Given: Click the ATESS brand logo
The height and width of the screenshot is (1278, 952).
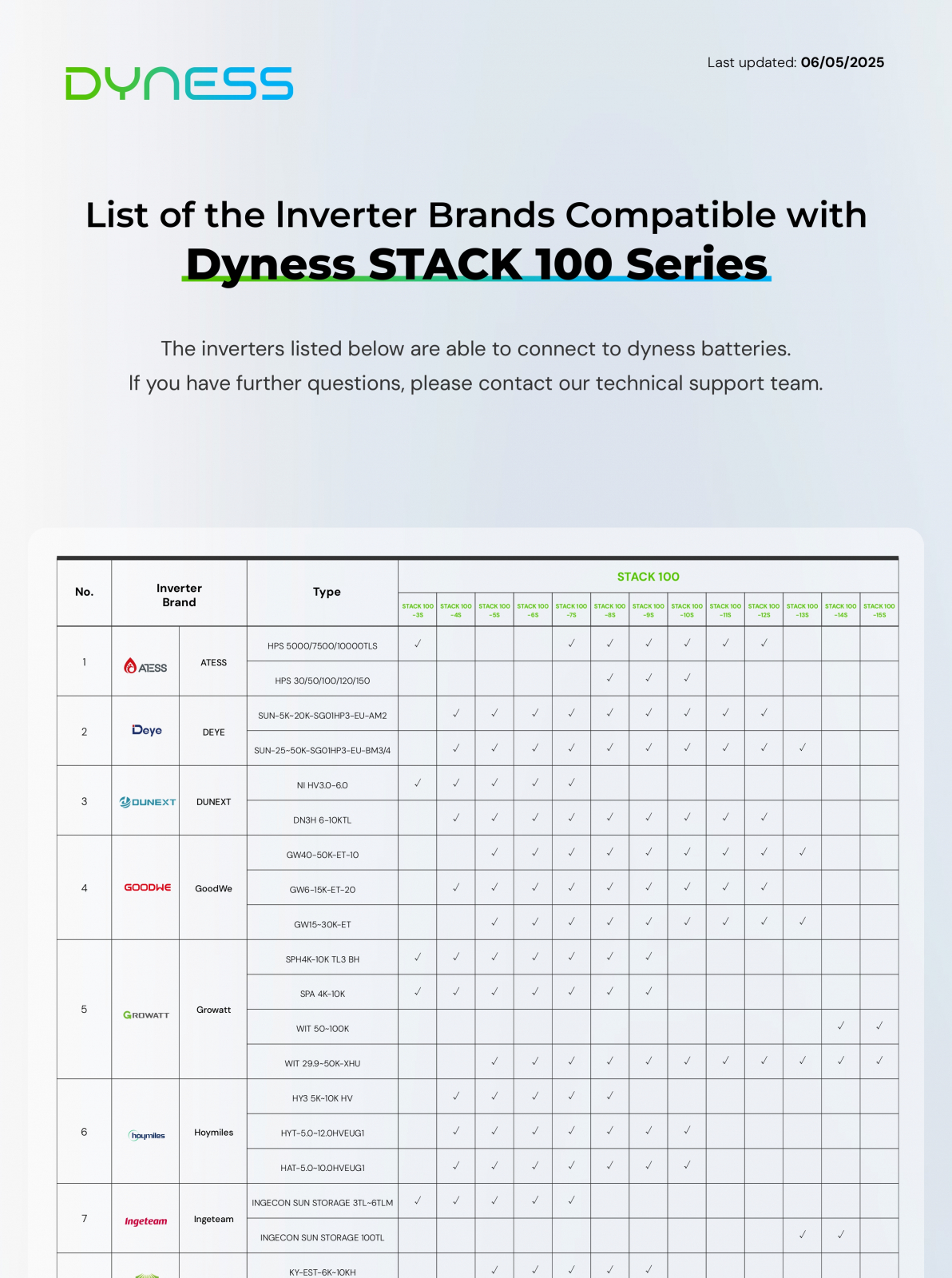Looking at the screenshot, I should [x=145, y=666].
